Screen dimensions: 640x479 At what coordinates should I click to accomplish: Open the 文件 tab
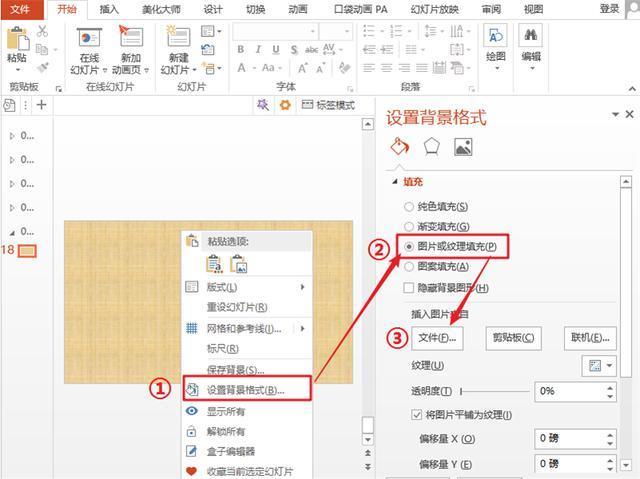21,9
